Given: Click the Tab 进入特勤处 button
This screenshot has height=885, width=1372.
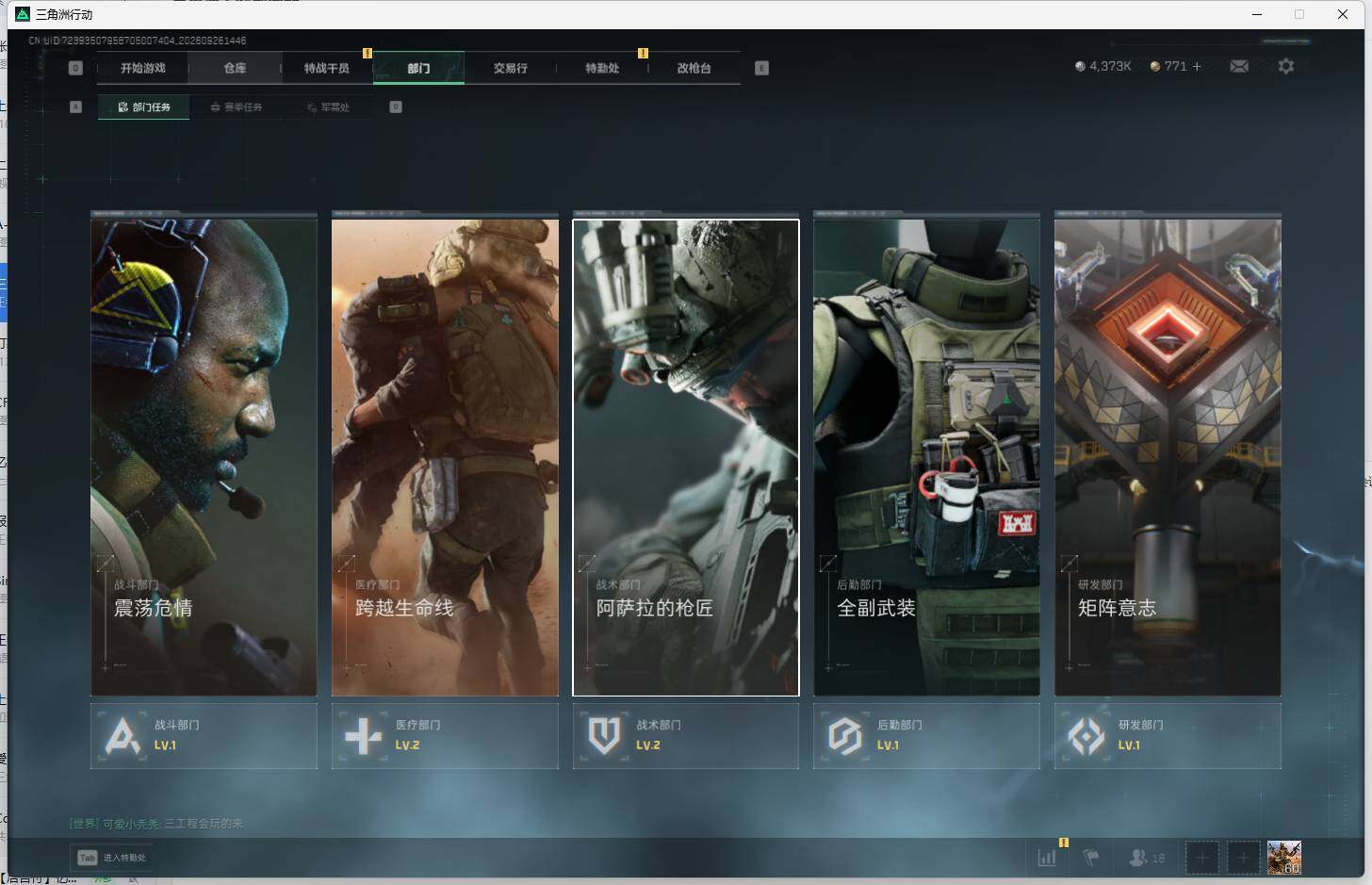Looking at the screenshot, I should (x=113, y=858).
